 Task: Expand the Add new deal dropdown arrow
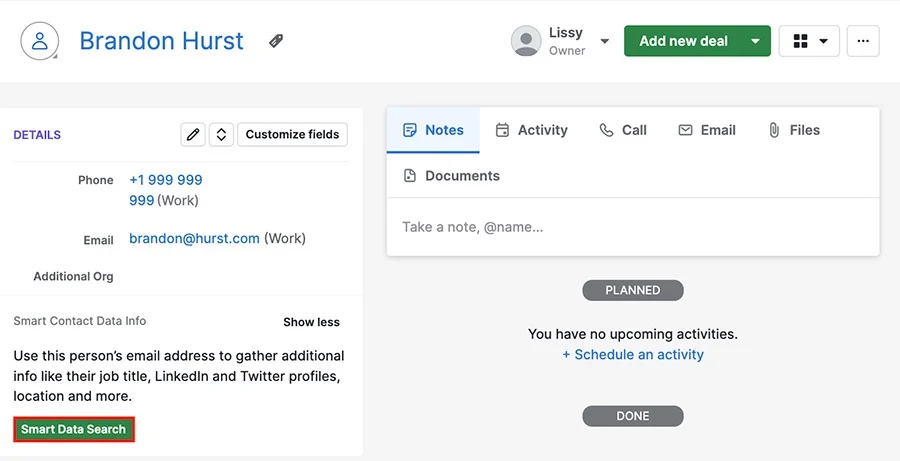(756, 41)
